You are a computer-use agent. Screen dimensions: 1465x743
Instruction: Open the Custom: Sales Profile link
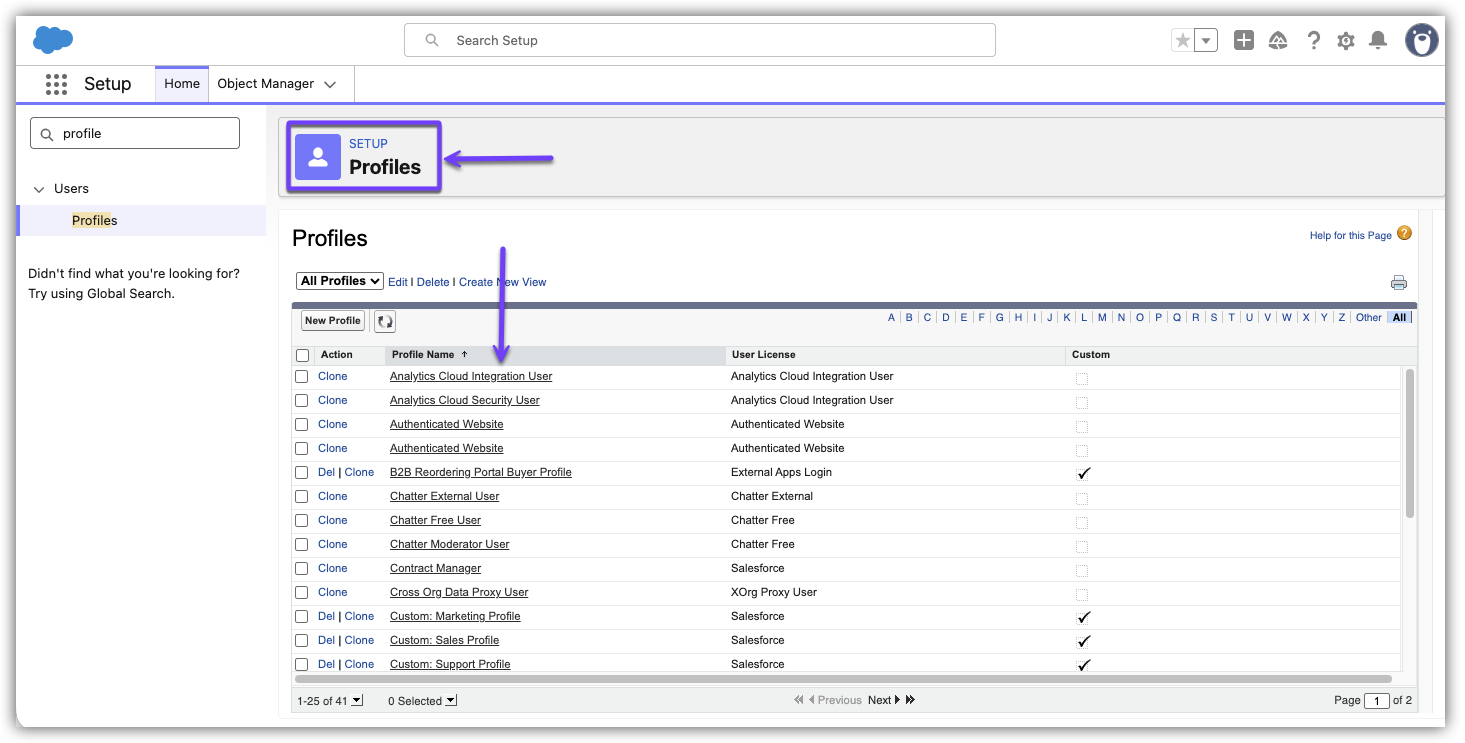click(444, 641)
